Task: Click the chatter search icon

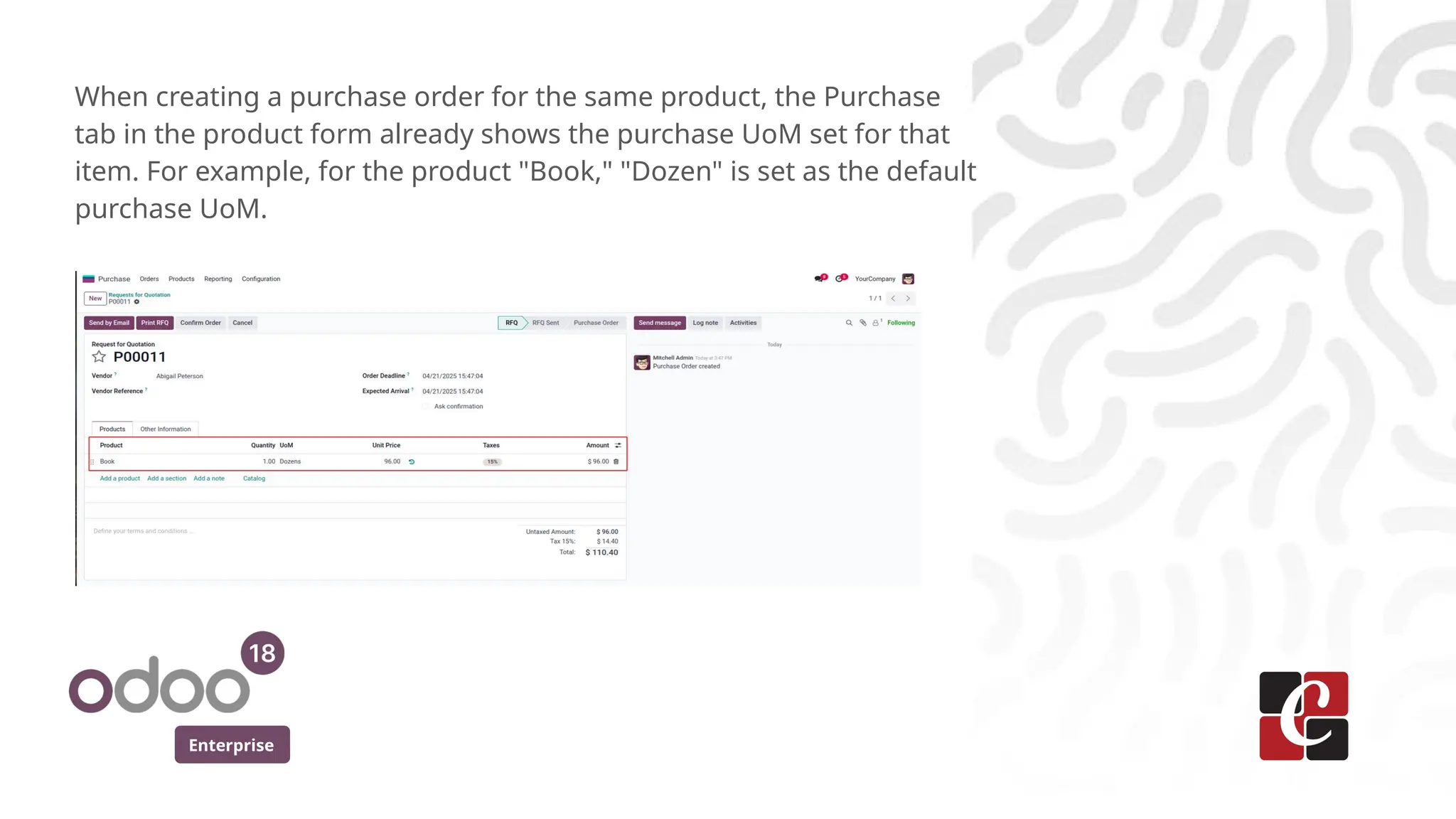Action: click(x=849, y=323)
